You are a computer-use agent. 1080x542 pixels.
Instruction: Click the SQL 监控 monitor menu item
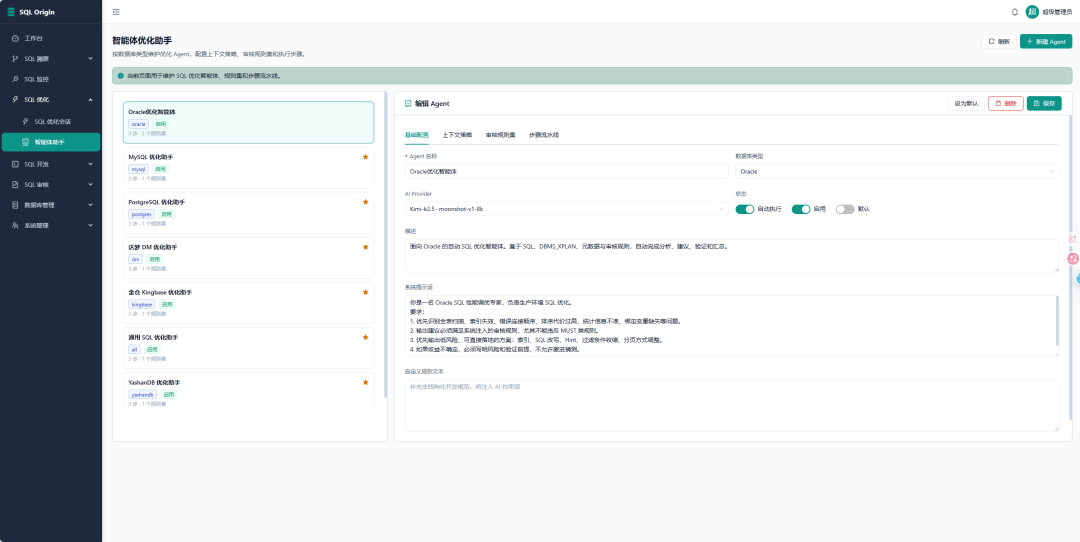point(51,79)
